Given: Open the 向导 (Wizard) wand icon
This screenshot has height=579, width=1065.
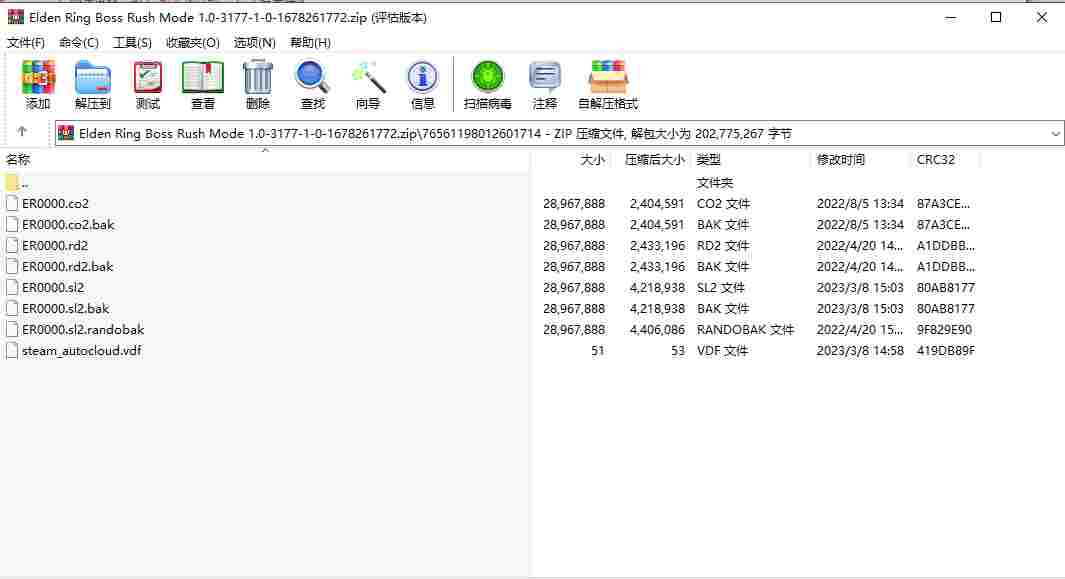Looking at the screenshot, I should pyautogui.click(x=368, y=77).
